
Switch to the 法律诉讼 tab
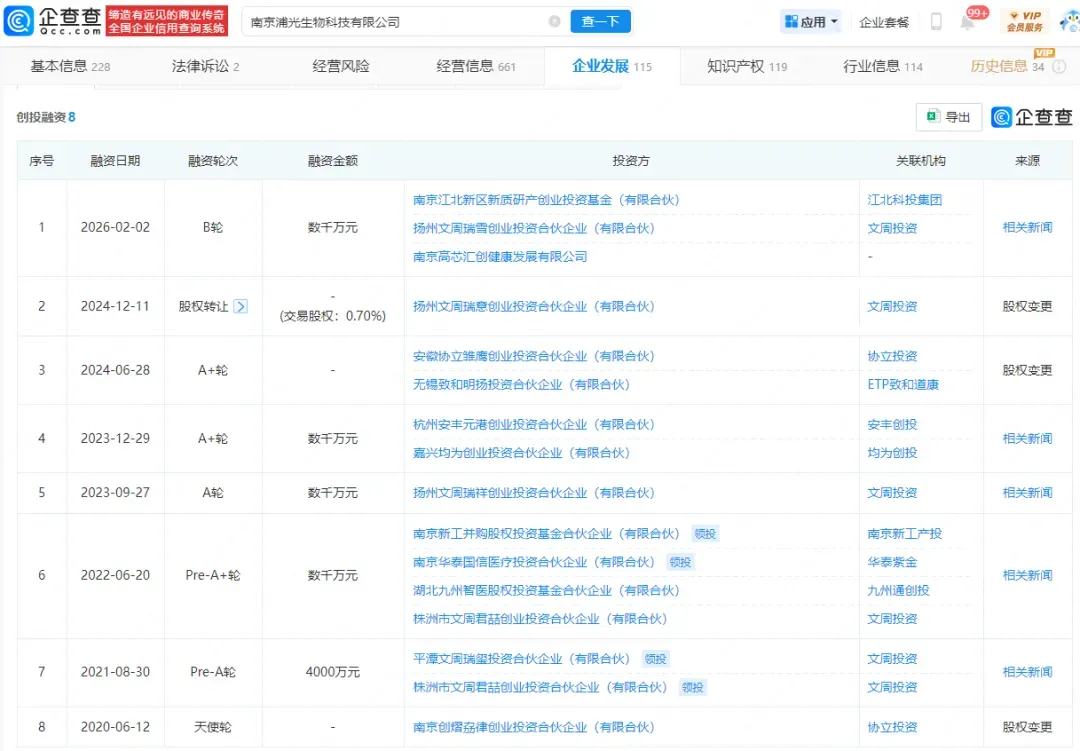pos(205,67)
